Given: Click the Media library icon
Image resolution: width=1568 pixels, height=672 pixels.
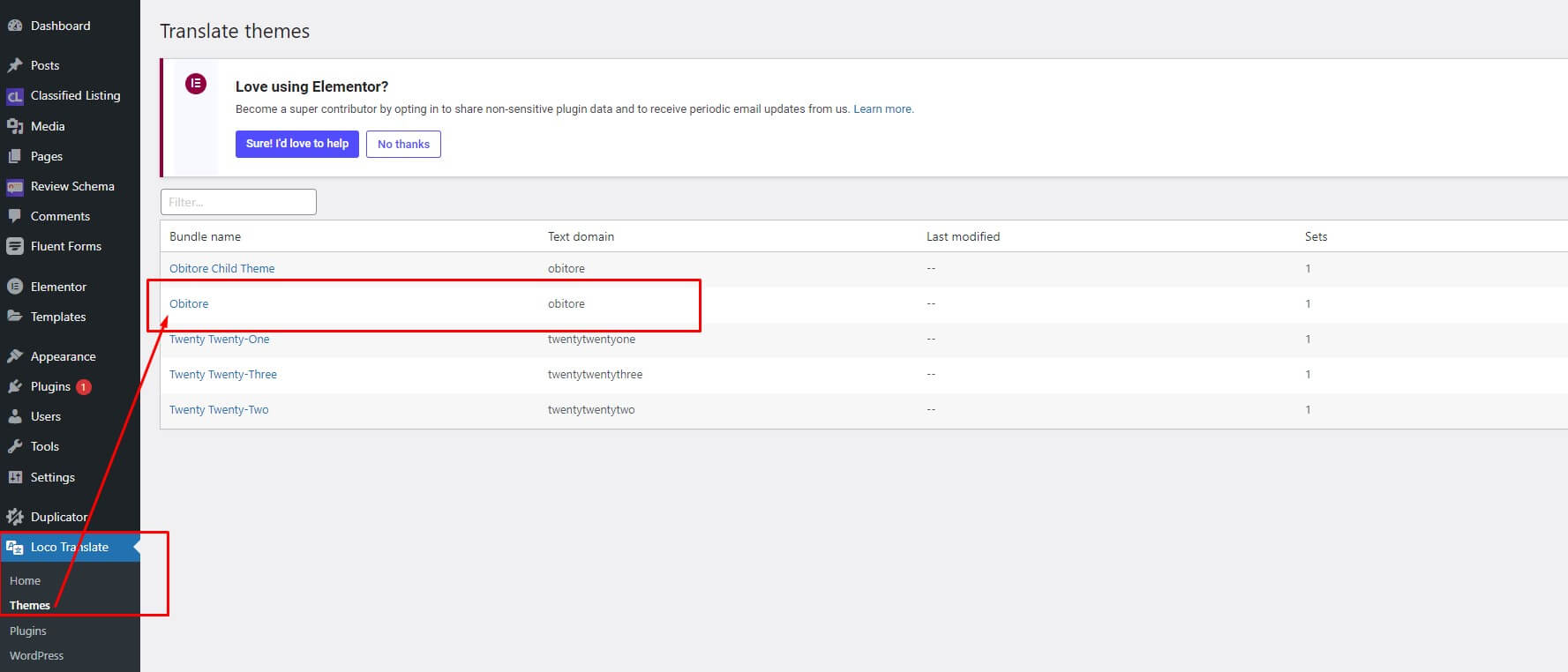Looking at the screenshot, I should pyautogui.click(x=15, y=126).
